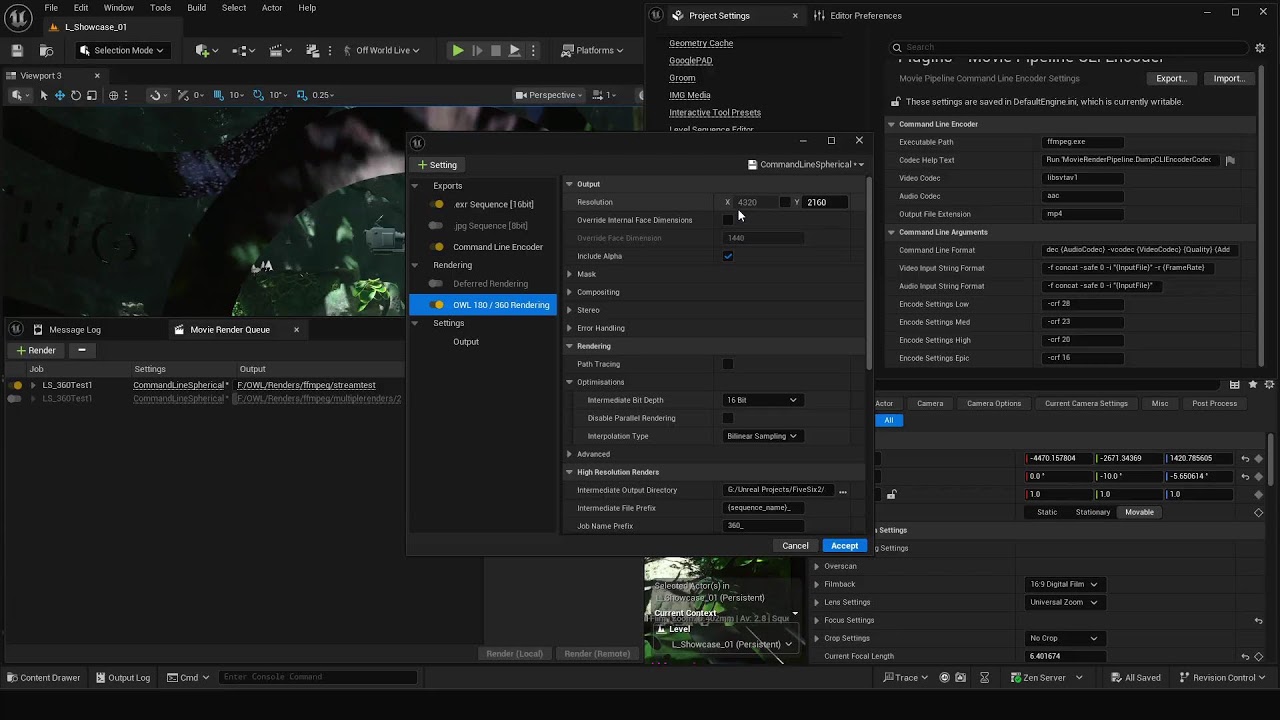Click the browse button beside Intermediate Output Directory
This screenshot has width=1280, height=720.
(x=842, y=491)
